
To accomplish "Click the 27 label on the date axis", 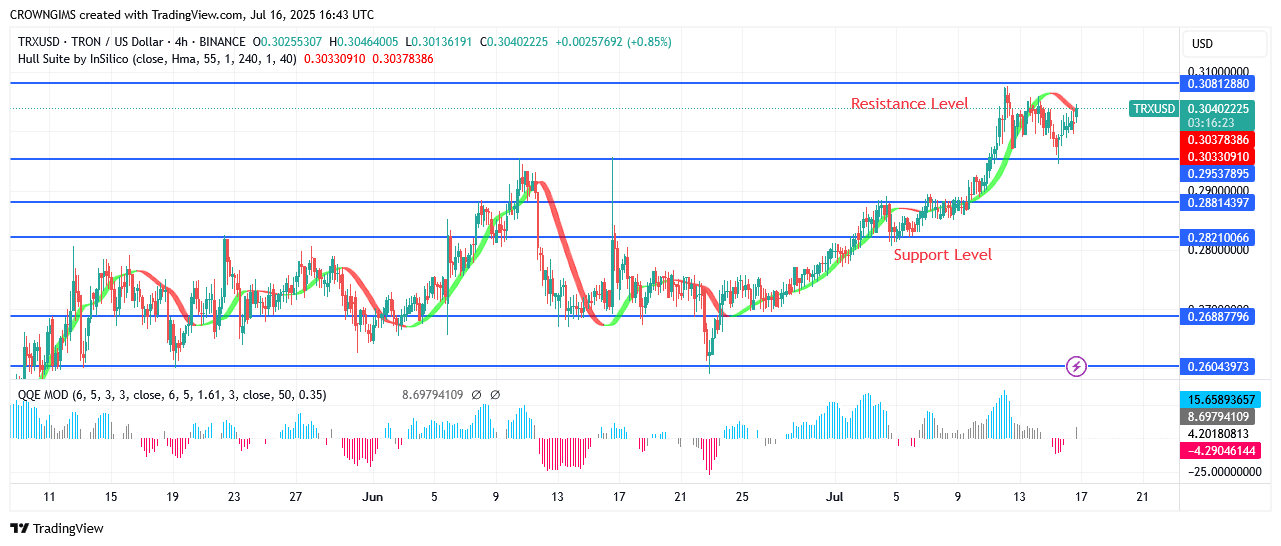I will tap(296, 496).
